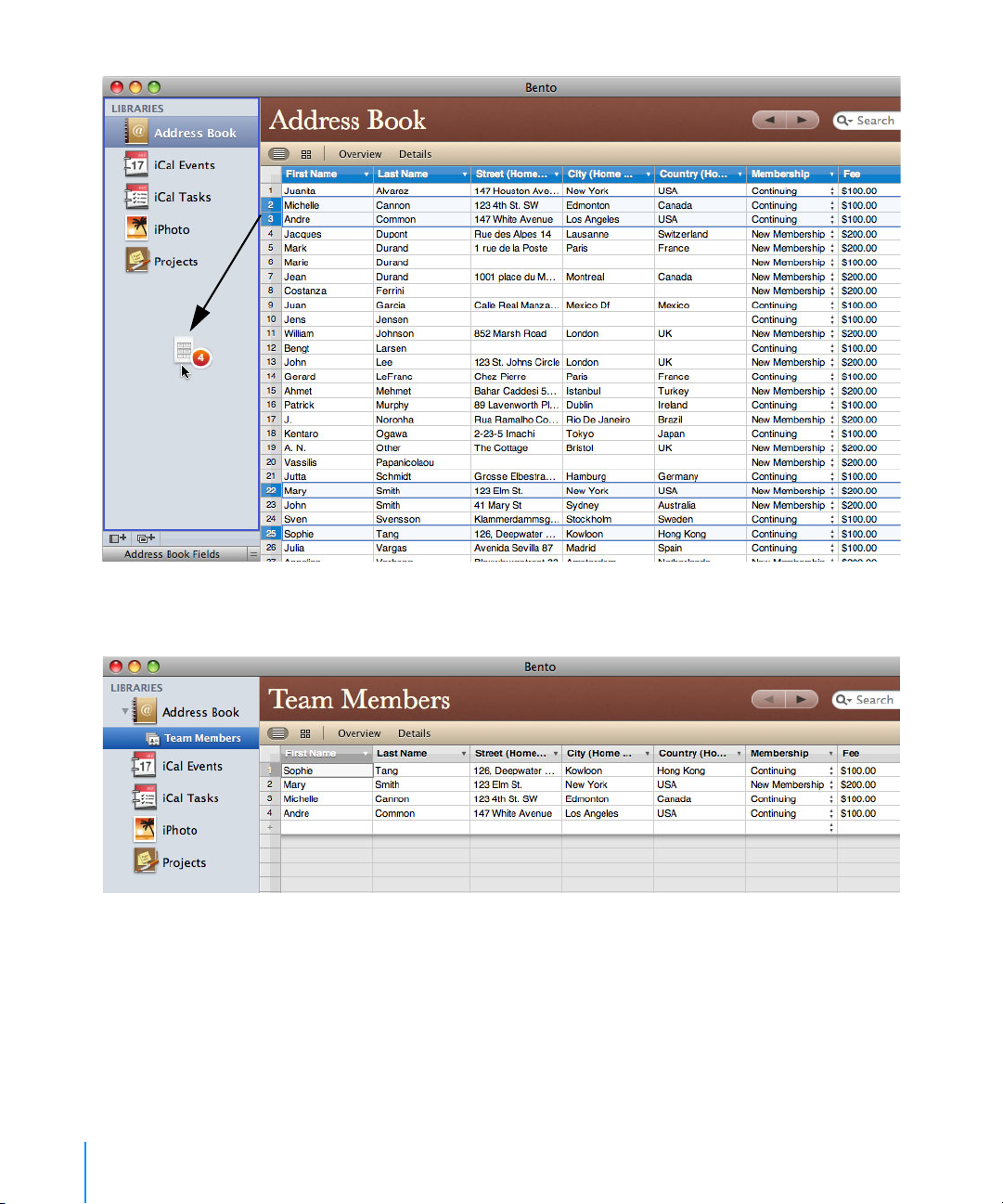The width and height of the screenshot is (1003, 1204).
Task: Show Overview form in Address Book window
Action: pos(360,154)
